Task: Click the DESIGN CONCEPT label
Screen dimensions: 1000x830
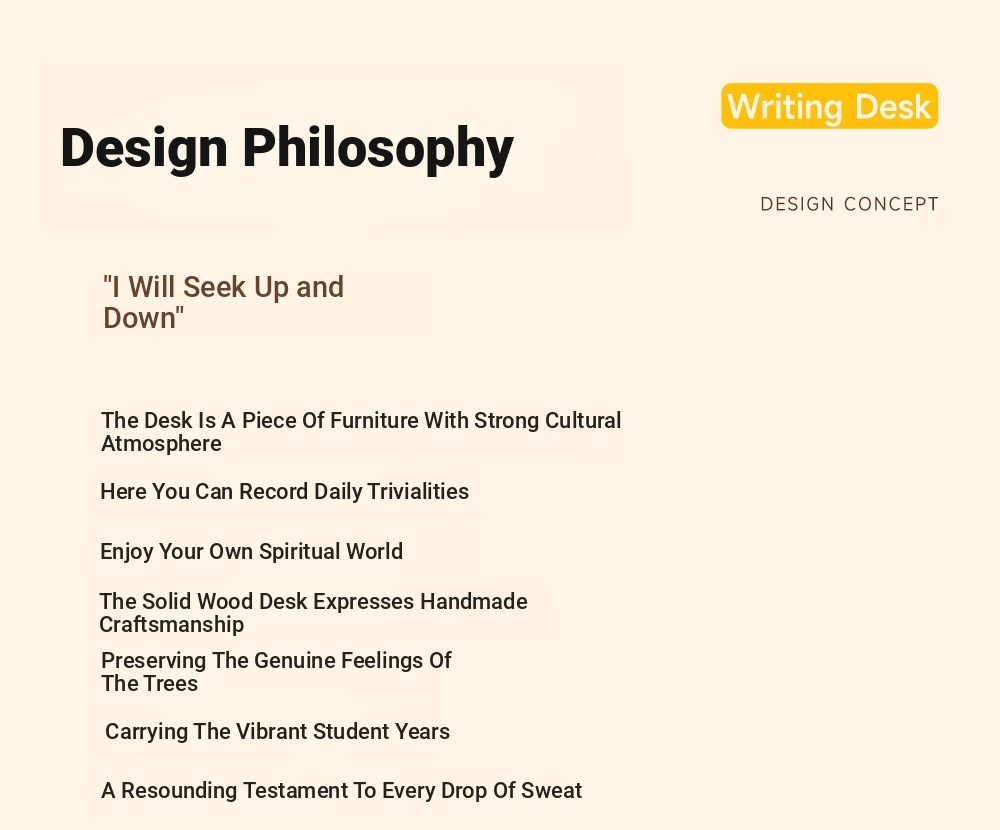Action: (x=849, y=204)
